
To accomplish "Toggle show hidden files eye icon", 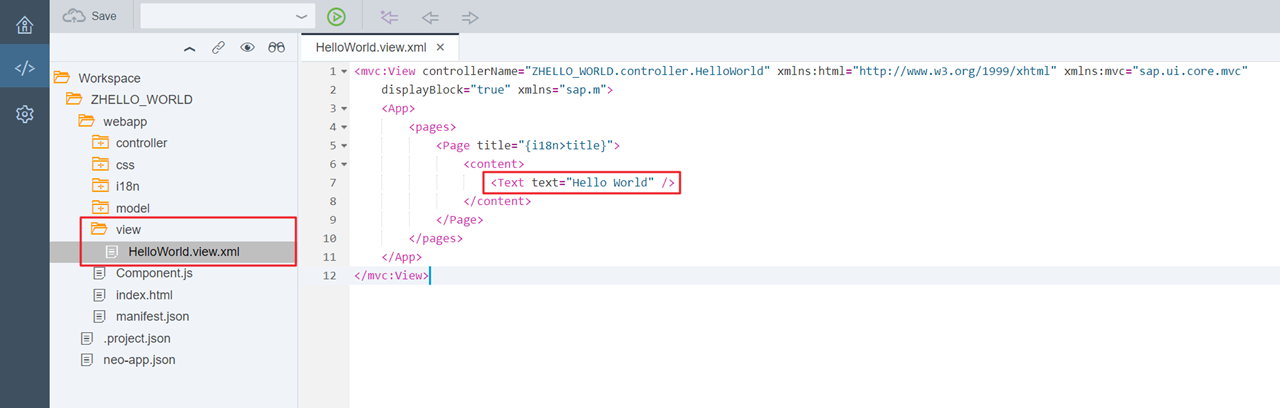I will [x=247, y=47].
